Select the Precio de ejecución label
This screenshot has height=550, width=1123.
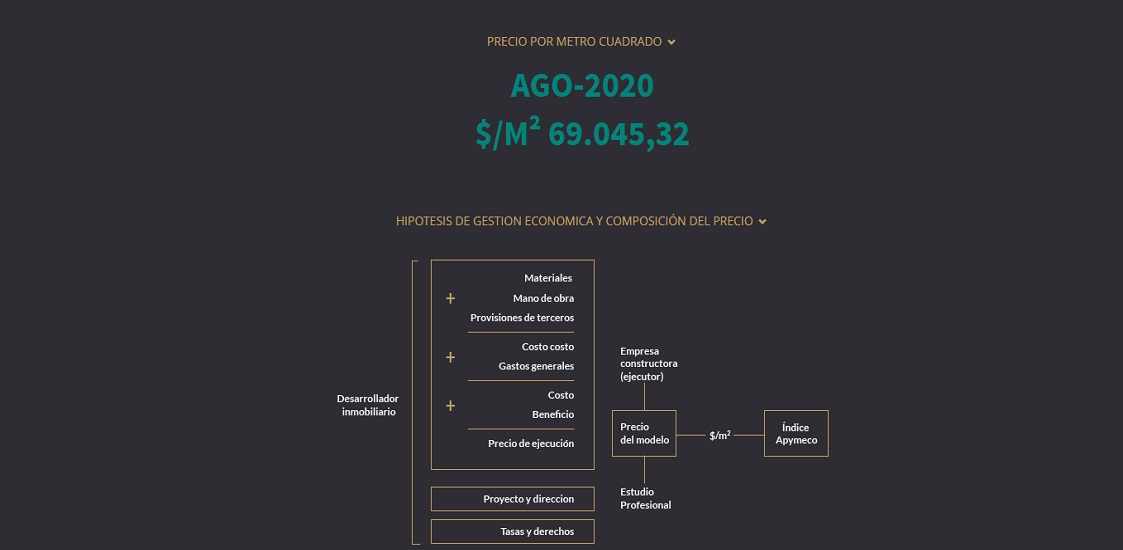pyautogui.click(x=531, y=443)
